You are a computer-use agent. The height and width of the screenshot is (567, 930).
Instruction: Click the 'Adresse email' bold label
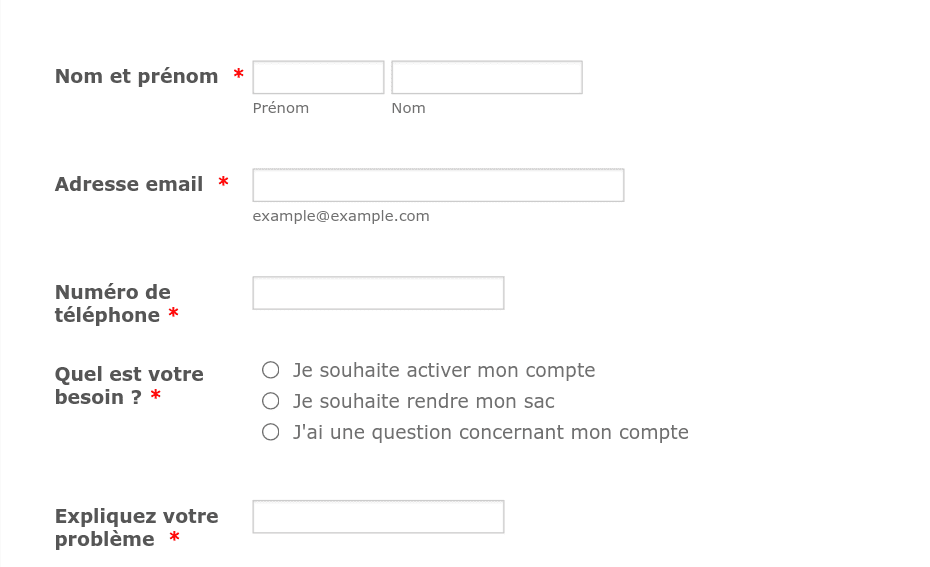[129, 184]
